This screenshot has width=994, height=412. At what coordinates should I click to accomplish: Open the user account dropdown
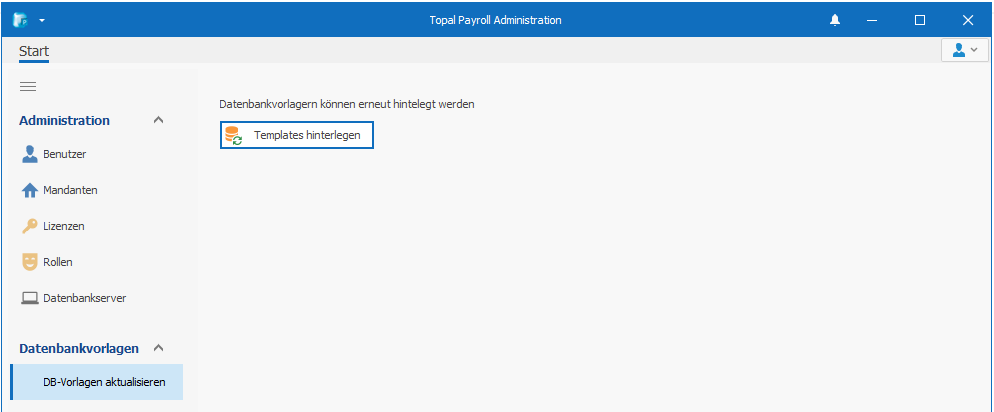pyautogui.click(x=964, y=50)
